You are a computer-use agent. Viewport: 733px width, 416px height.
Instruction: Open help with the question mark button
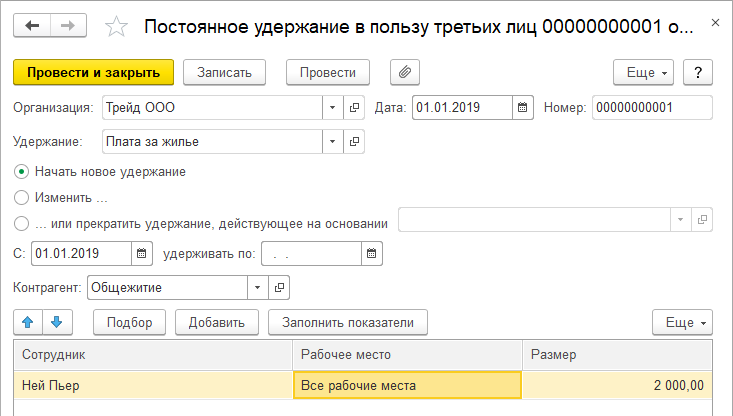697,72
